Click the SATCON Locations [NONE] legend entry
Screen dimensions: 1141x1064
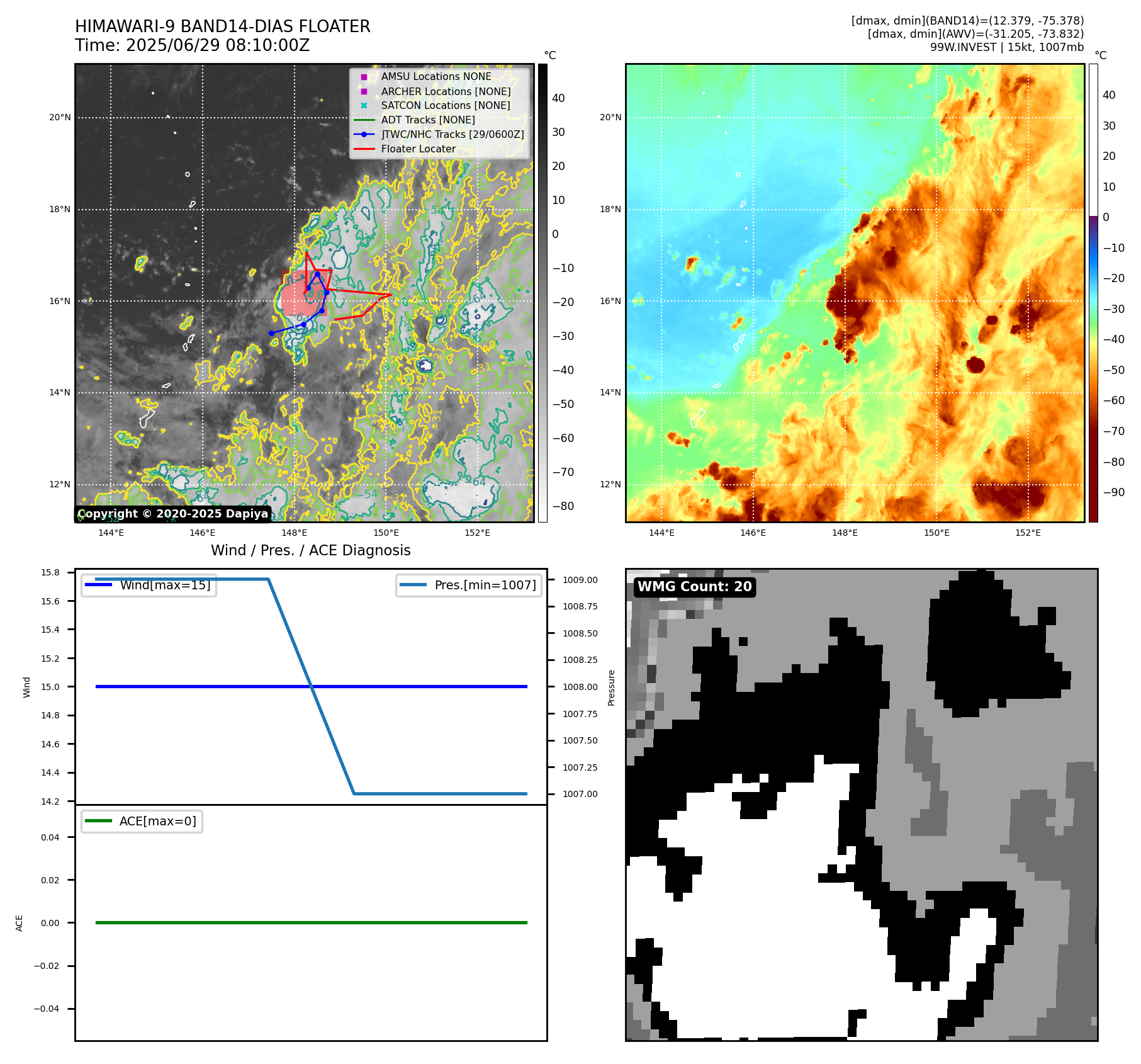pos(446,106)
